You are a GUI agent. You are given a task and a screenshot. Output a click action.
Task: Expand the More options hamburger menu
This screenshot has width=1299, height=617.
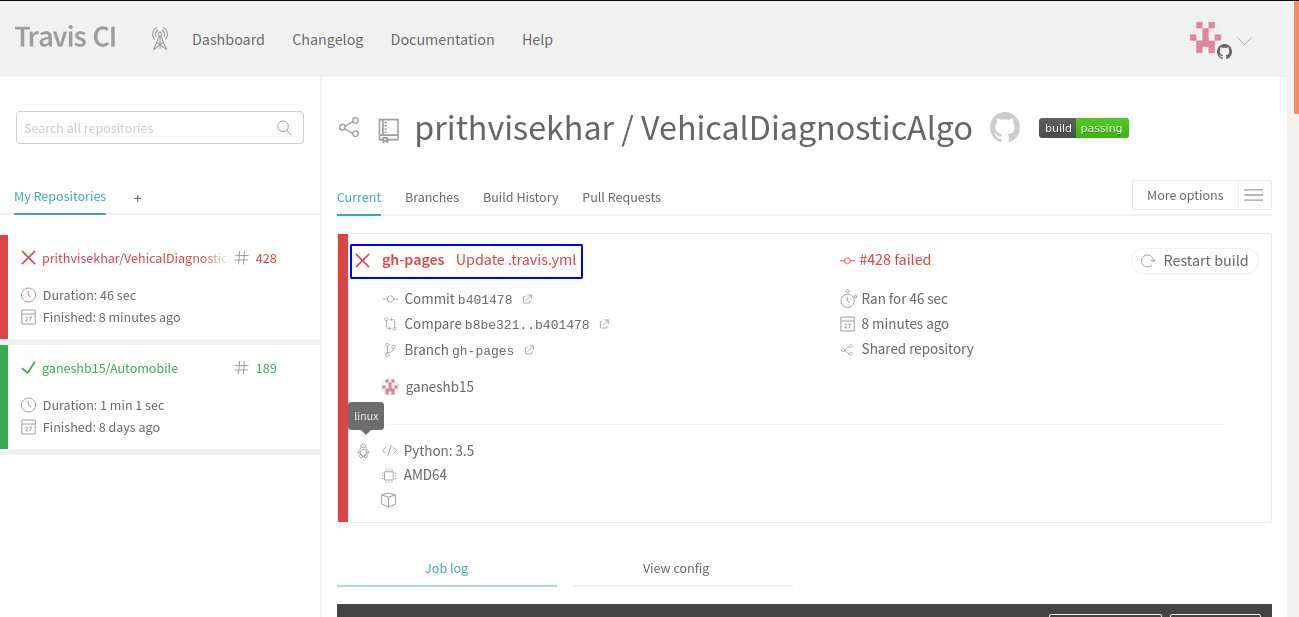tap(1253, 195)
